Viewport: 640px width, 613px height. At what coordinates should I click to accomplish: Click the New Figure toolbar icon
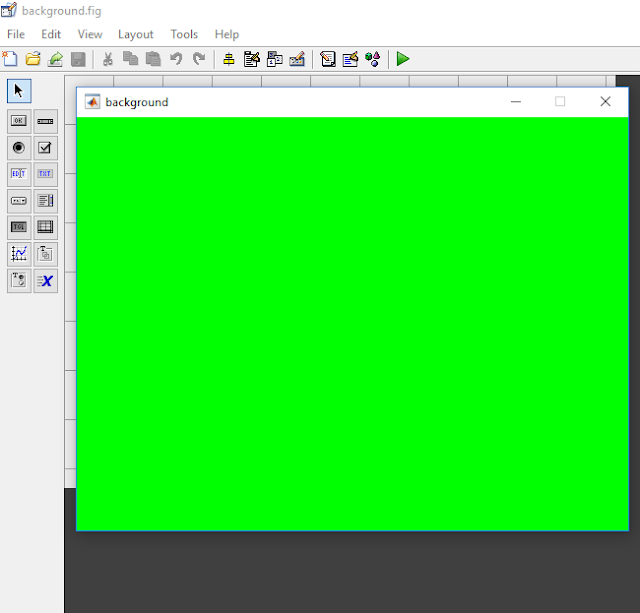coord(10,59)
